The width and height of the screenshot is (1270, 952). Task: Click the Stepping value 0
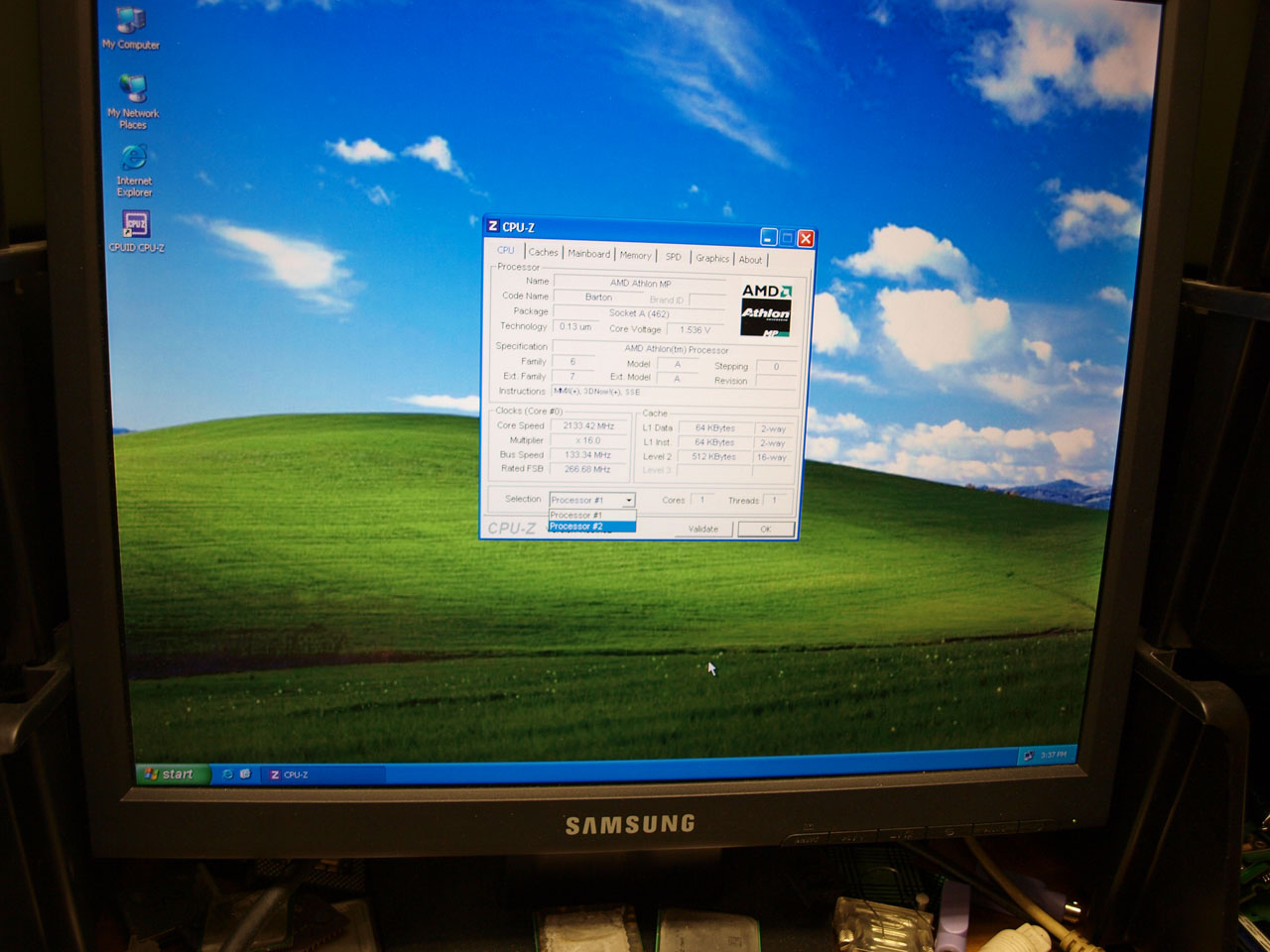pos(777,367)
